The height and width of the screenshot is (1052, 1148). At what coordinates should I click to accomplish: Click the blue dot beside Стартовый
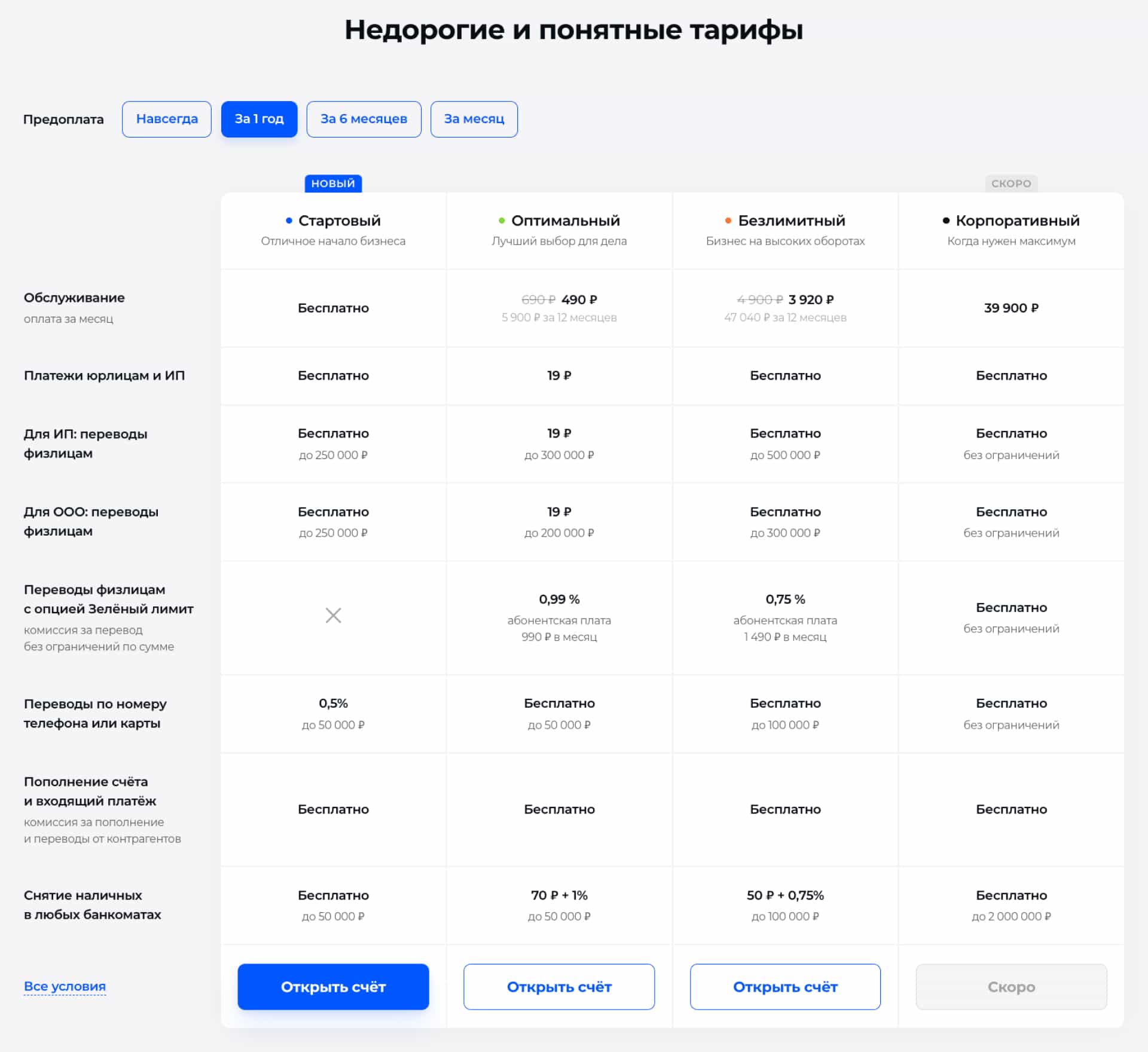pos(289,221)
